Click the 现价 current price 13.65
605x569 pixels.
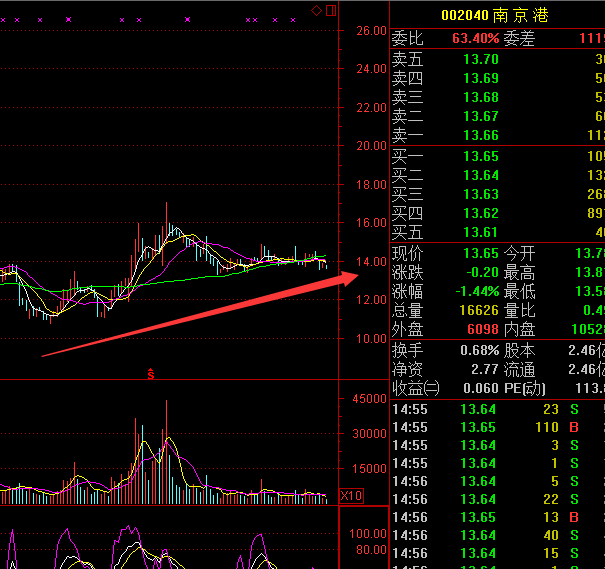[x=480, y=254]
